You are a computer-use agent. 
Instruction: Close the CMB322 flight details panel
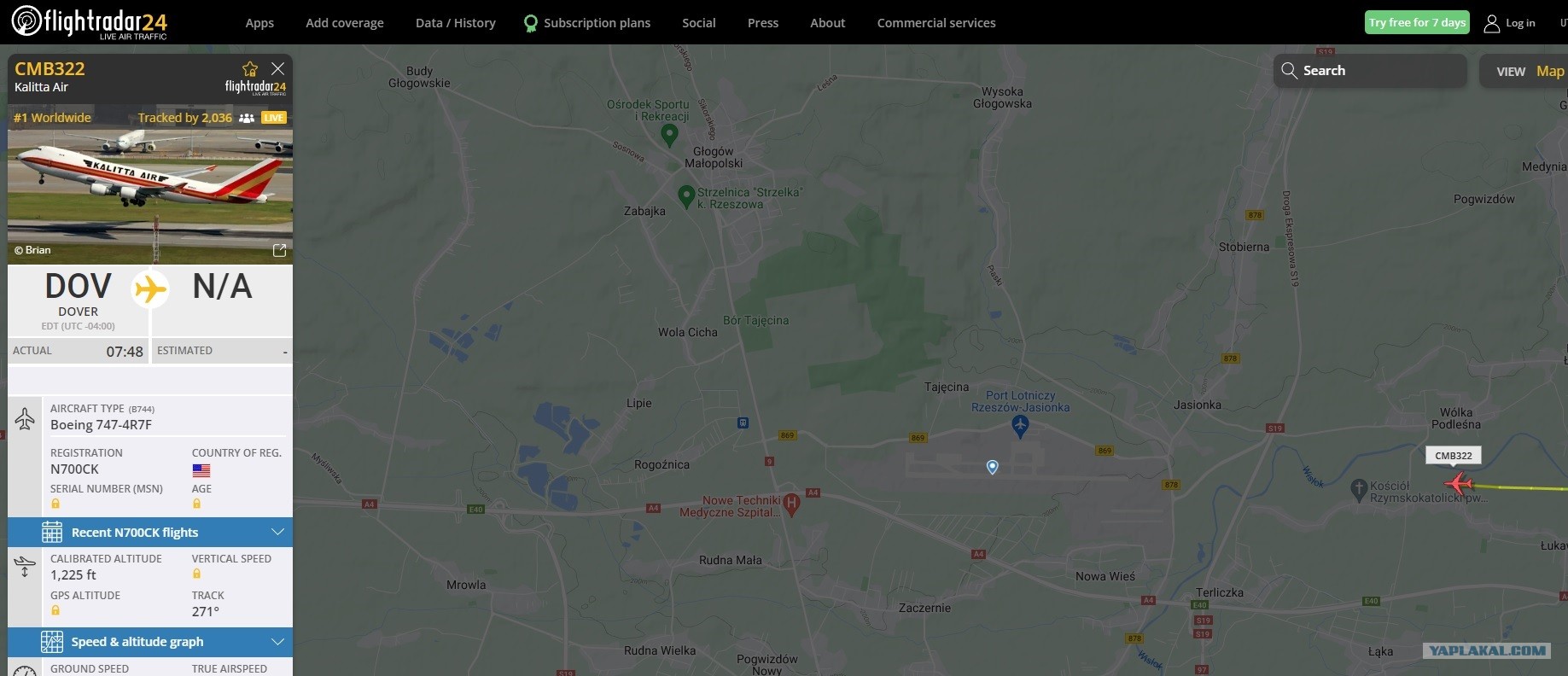278,68
